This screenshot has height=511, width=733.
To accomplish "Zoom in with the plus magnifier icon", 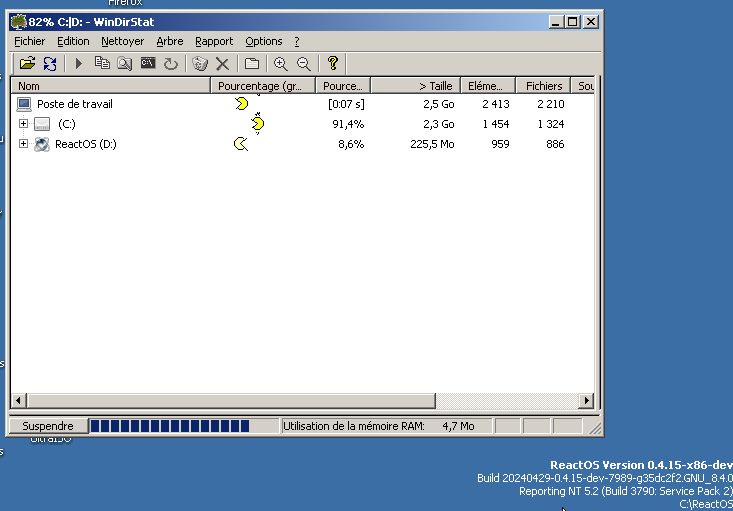I will [280, 63].
